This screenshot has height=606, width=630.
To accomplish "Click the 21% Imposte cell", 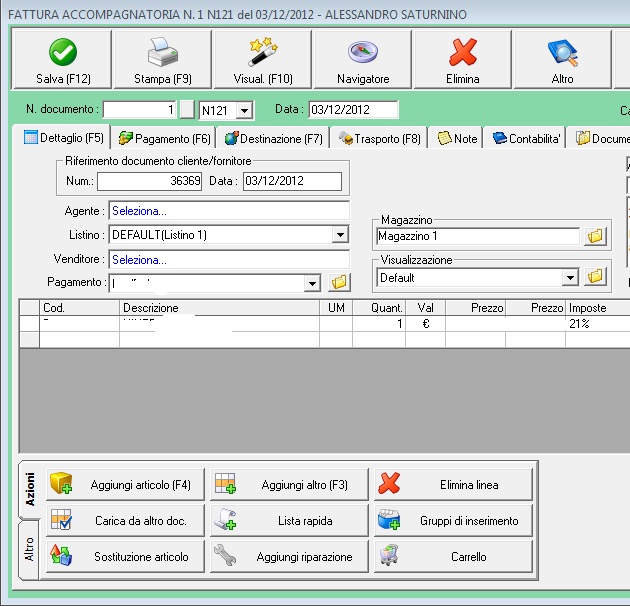I will point(597,324).
